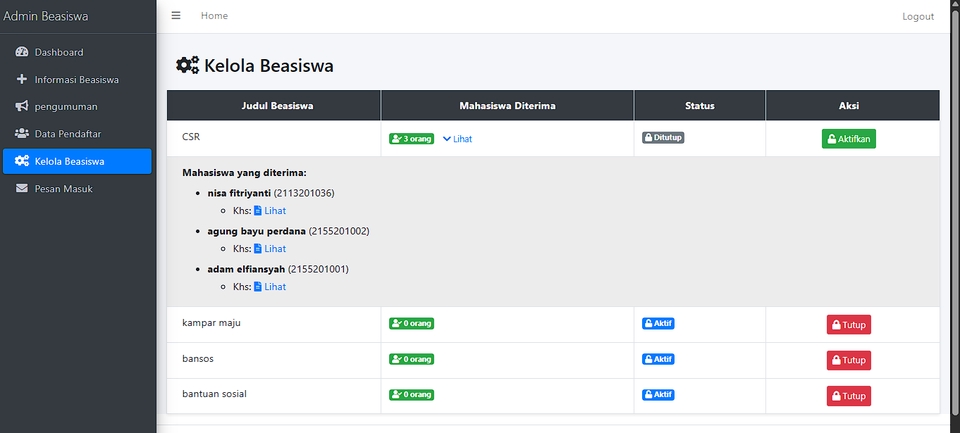This screenshot has height=433, width=960.
Task: Click the 3 orang badge for CSR
Action: click(411, 139)
